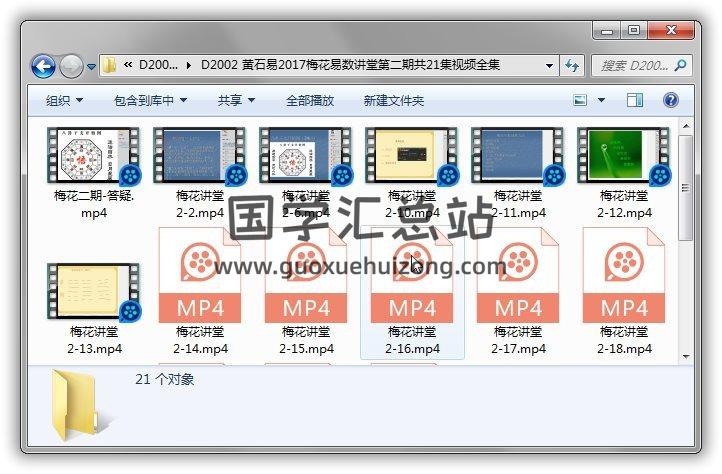The image size is (722, 474).
Task: Close the Explorer window
Action: click(x=670, y=30)
